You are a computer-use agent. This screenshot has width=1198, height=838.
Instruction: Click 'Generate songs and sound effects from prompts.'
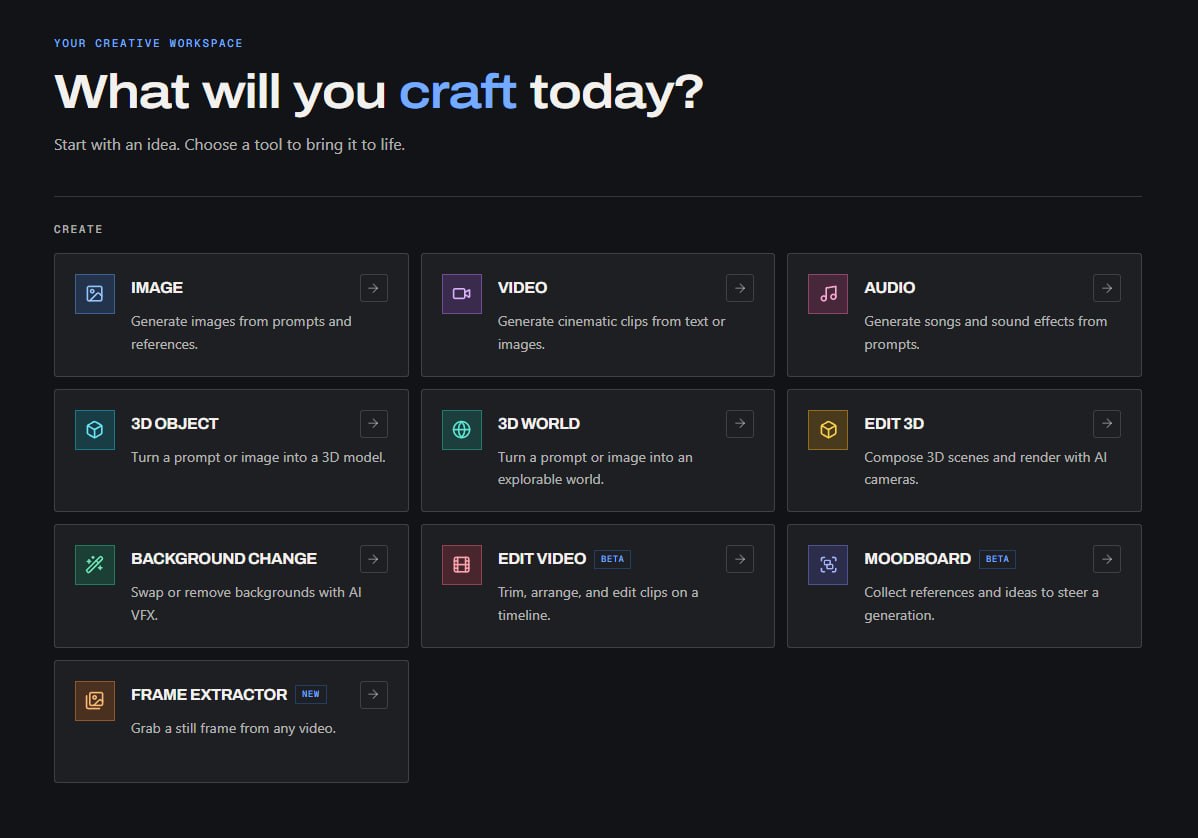[x=986, y=333]
